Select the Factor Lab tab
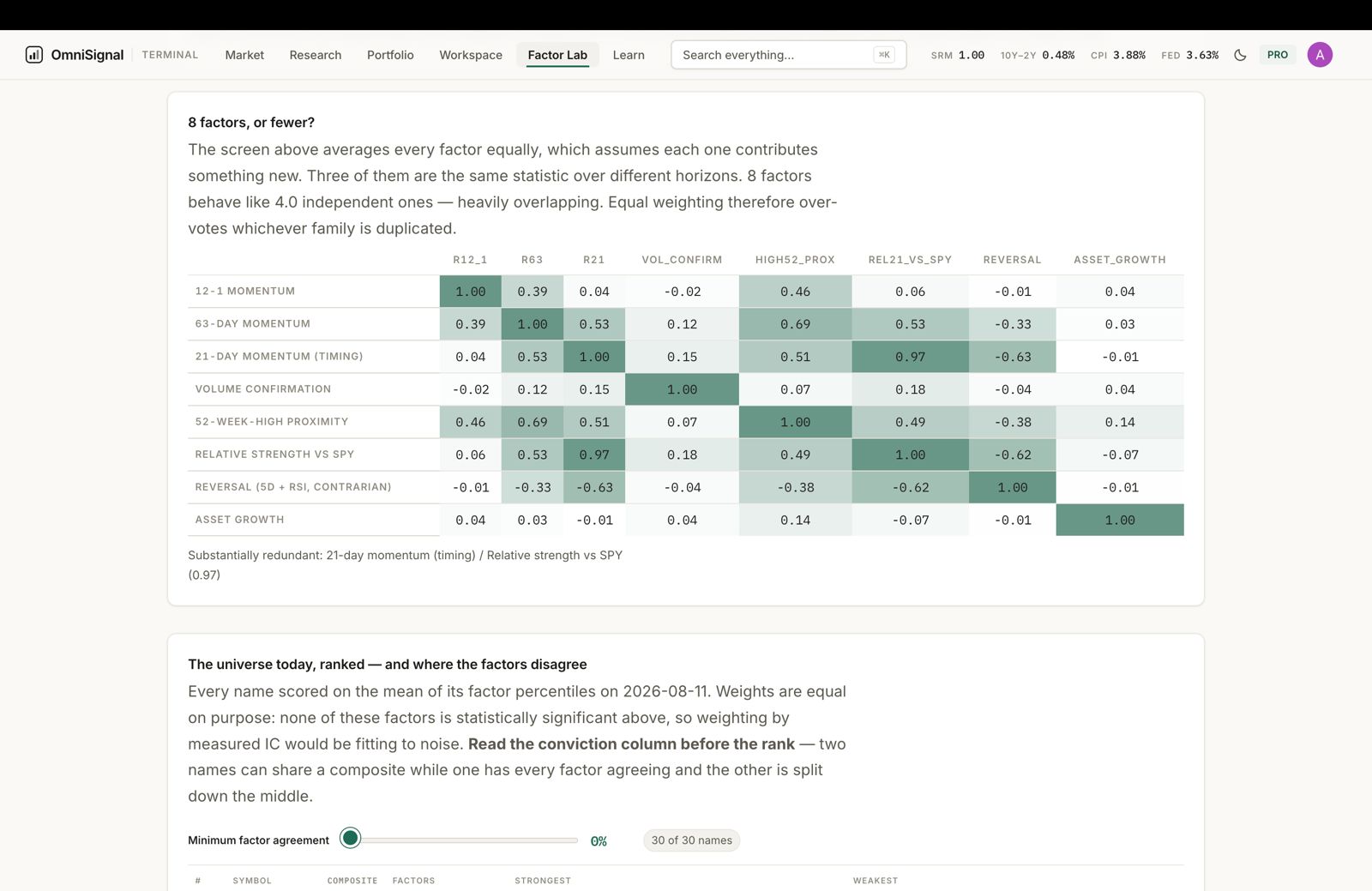This screenshot has height=891, width=1372. coord(557,55)
